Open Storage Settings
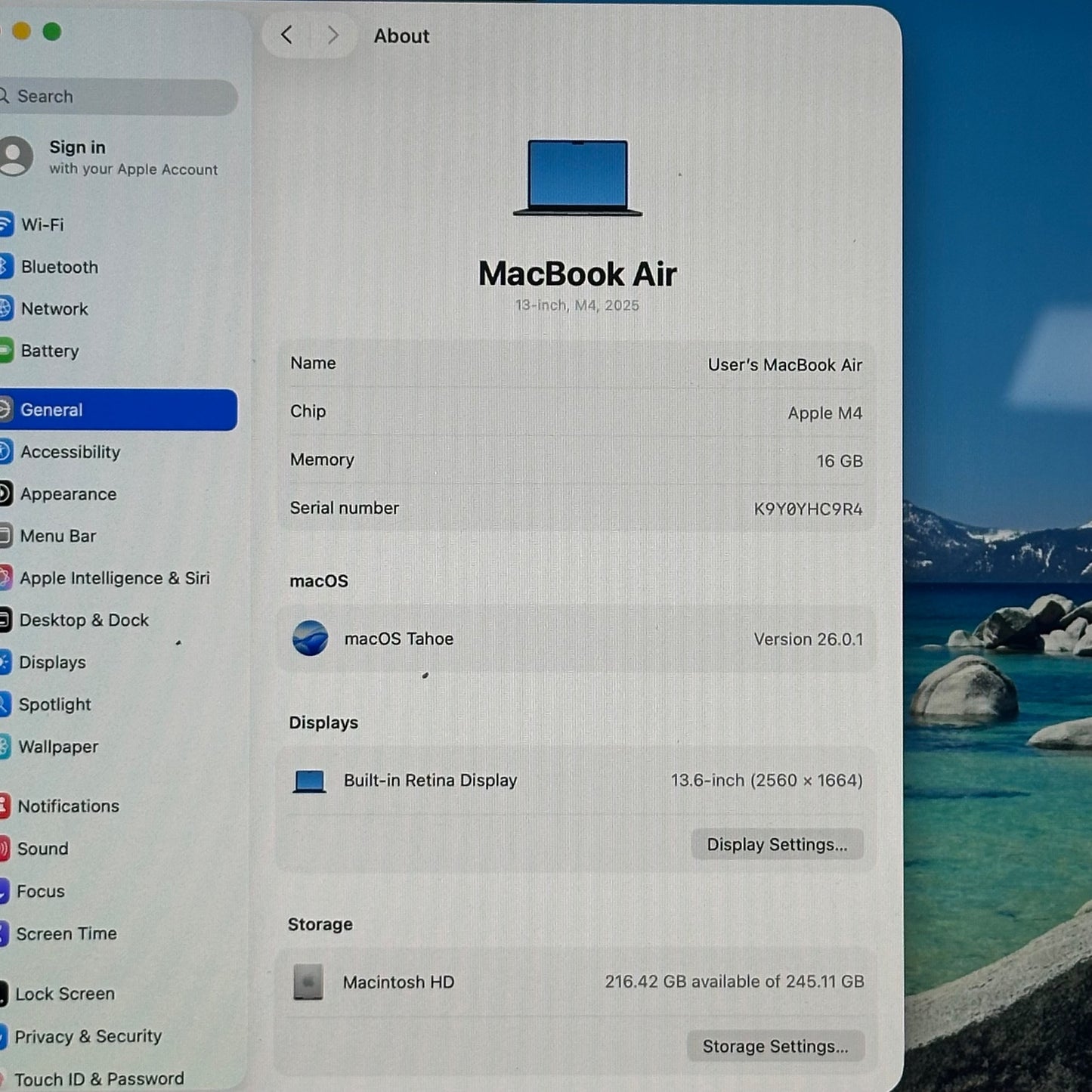This screenshot has height=1092, width=1092. (x=775, y=1046)
